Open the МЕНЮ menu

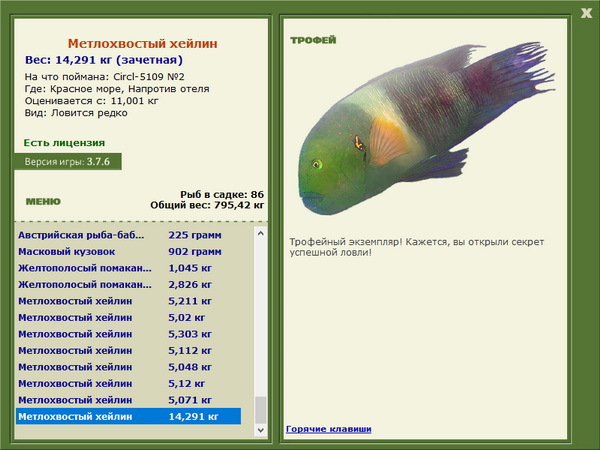43,201
